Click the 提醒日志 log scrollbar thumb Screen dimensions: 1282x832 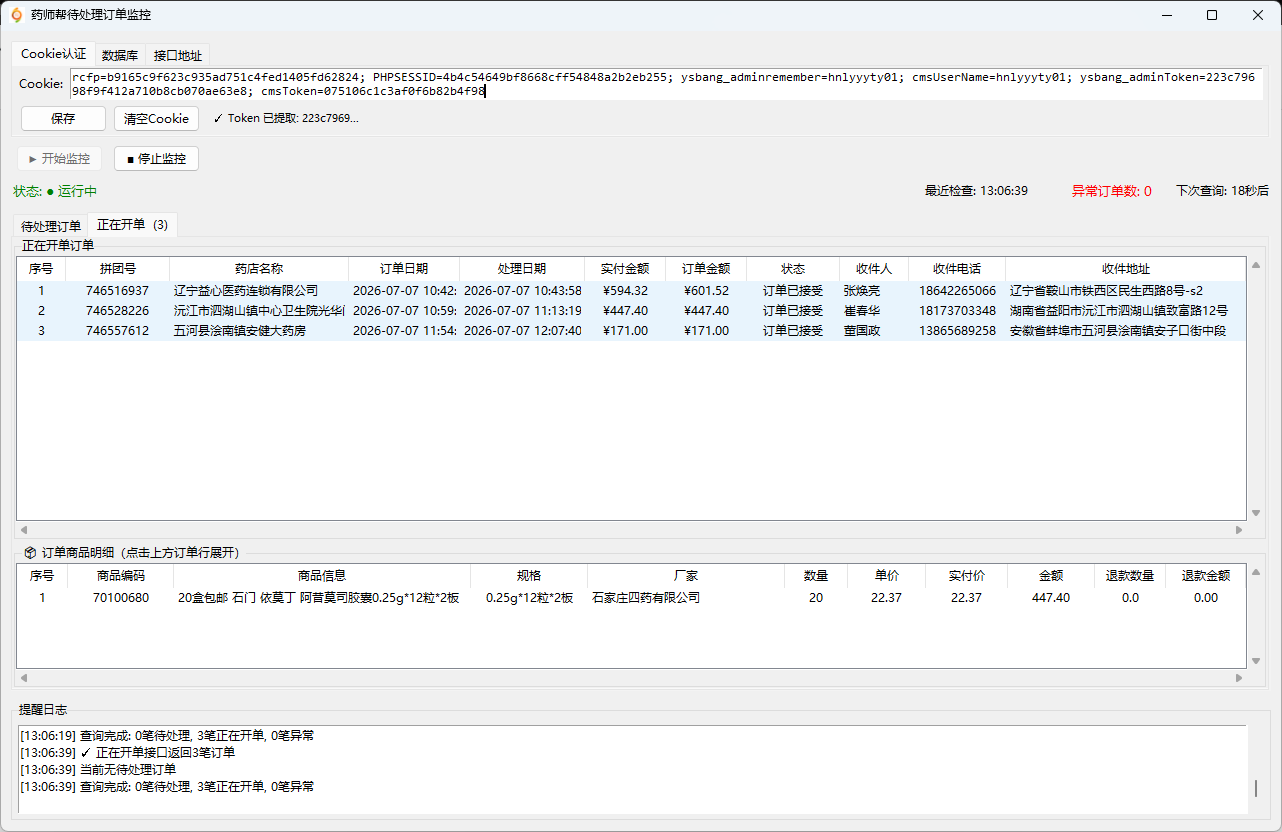click(x=1256, y=788)
